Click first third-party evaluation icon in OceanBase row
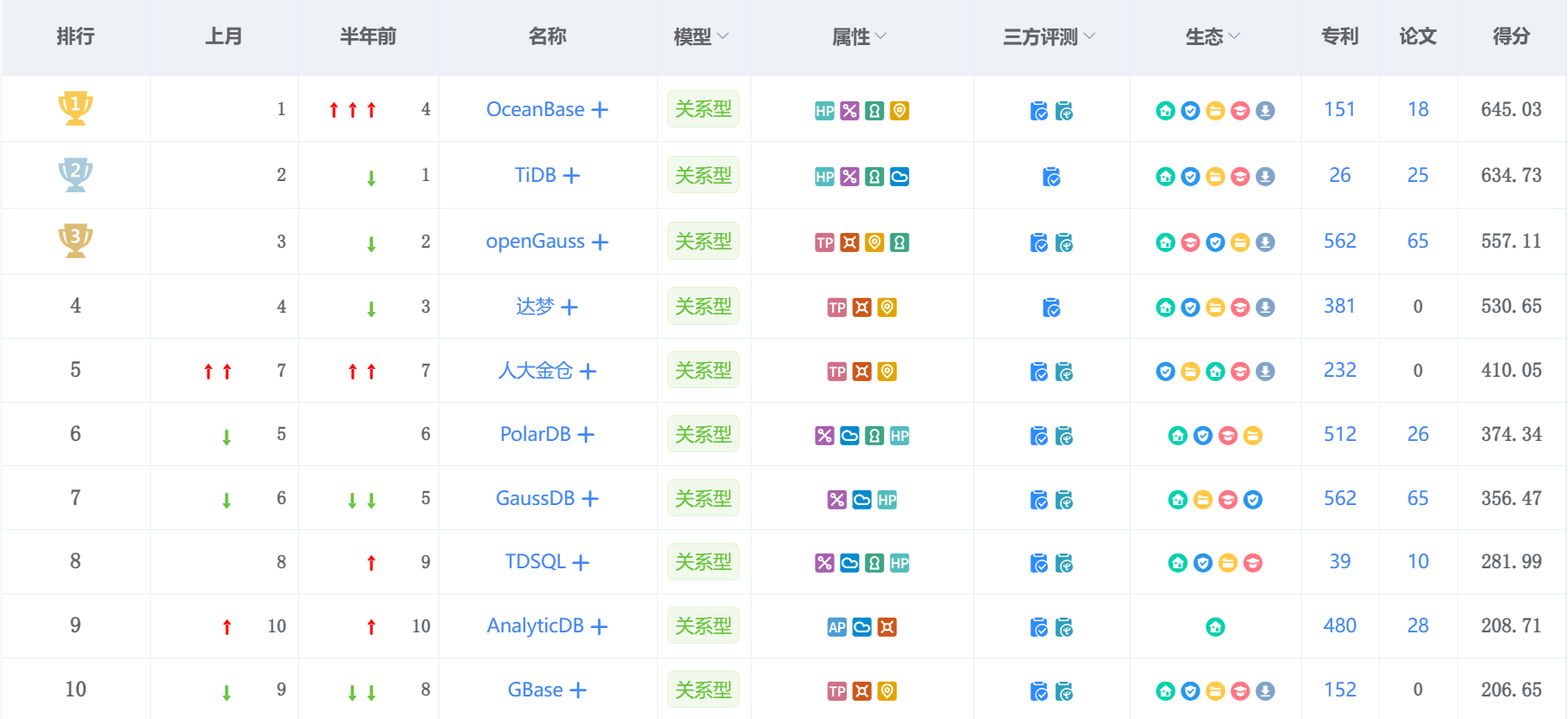Image resolution: width=1568 pixels, height=719 pixels. pos(1038,111)
